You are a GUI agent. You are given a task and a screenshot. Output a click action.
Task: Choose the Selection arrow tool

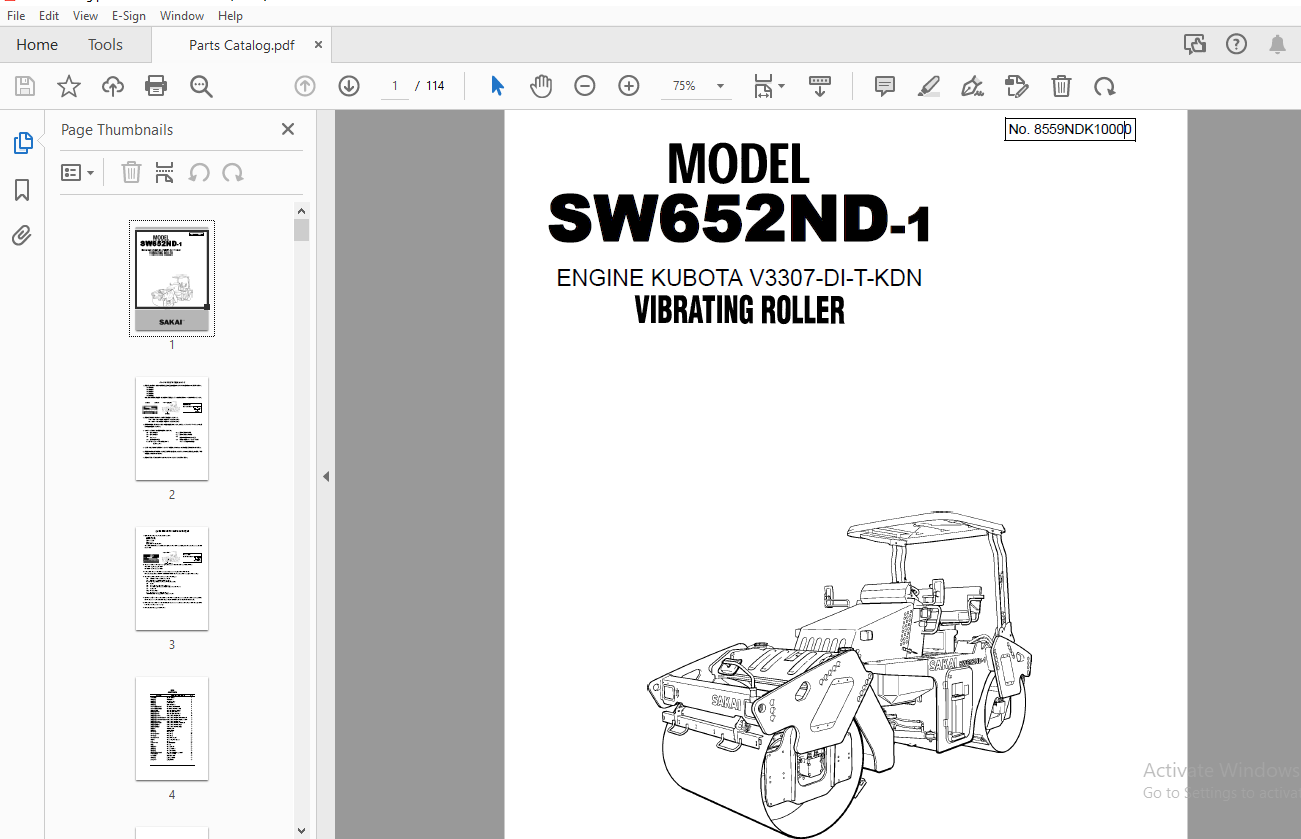coord(497,86)
